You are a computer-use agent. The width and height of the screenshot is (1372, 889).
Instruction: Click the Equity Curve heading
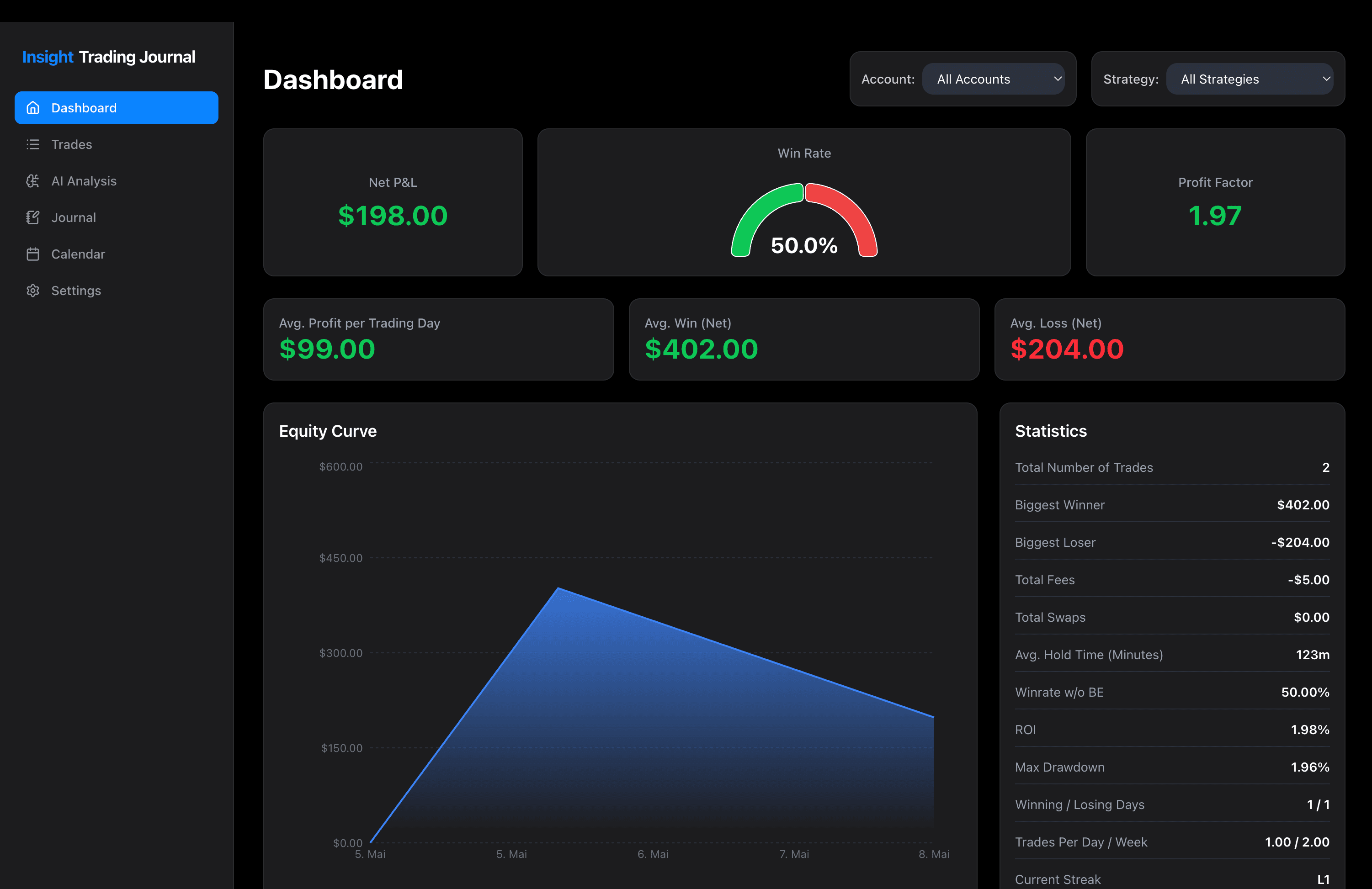pos(327,431)
